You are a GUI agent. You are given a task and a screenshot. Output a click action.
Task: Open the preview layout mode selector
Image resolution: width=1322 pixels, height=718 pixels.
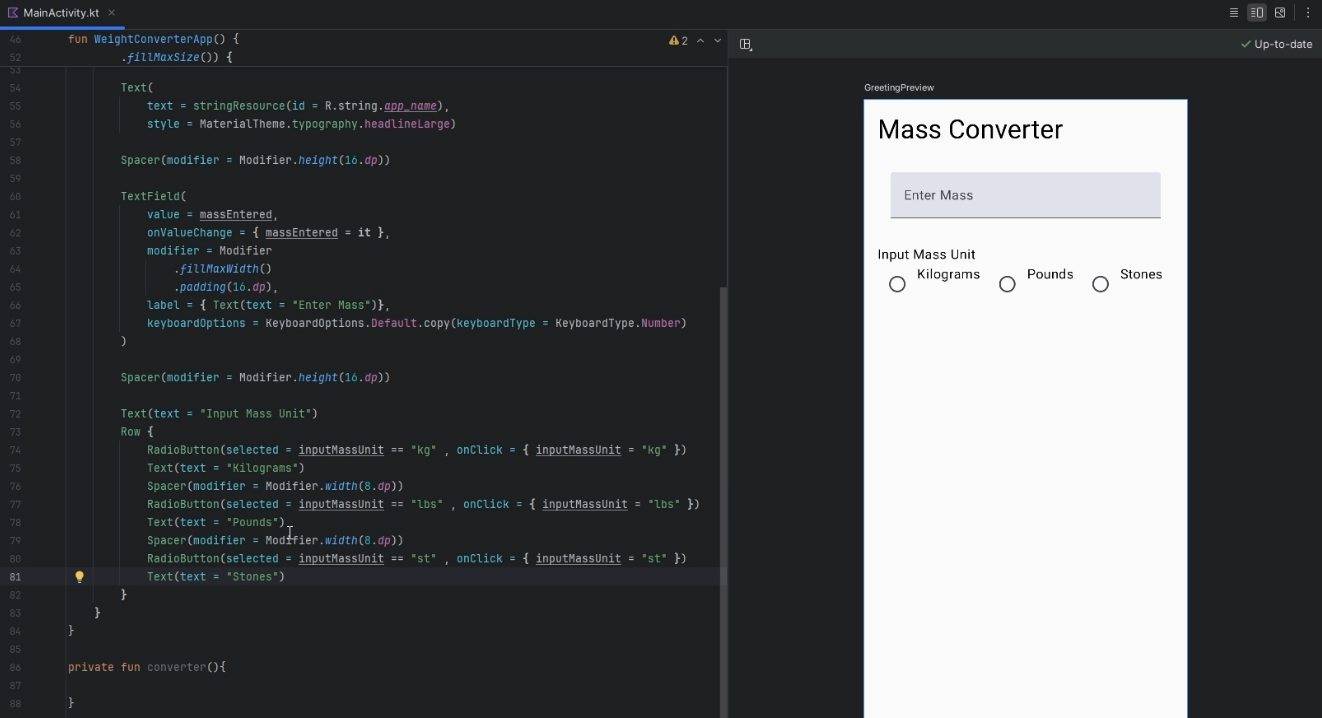[x=746, y=44]
